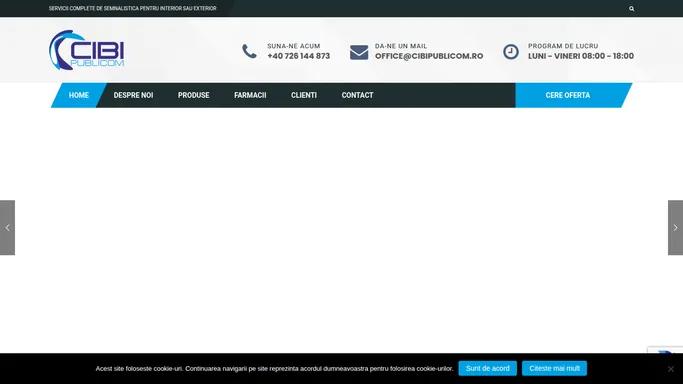The width and height of the screenshot is (683, 384).
Task: Click the phone handset icon
Action: pyautogui.click(x=249, y=51)
